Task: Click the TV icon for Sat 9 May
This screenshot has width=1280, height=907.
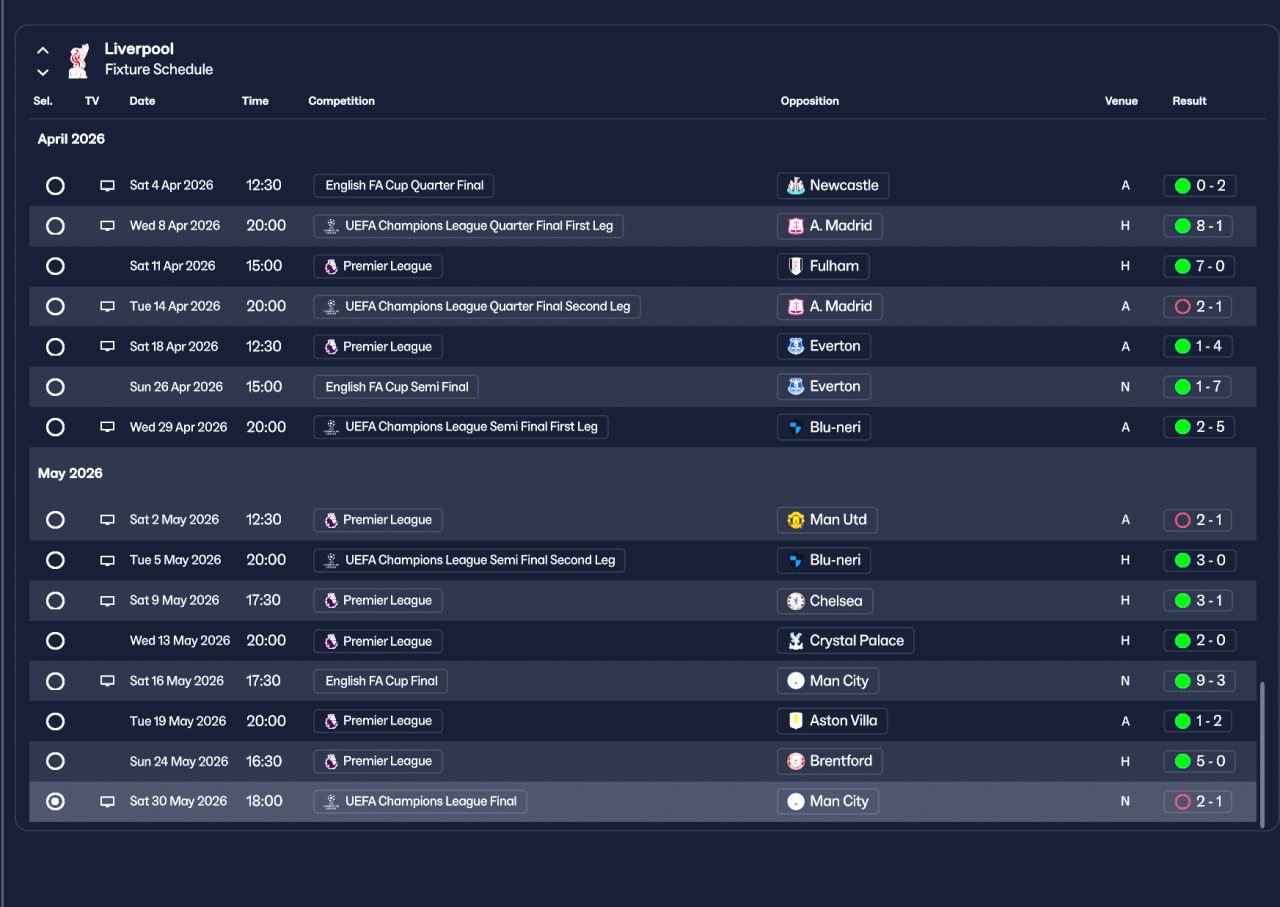Action: click(x=107, y=601)
